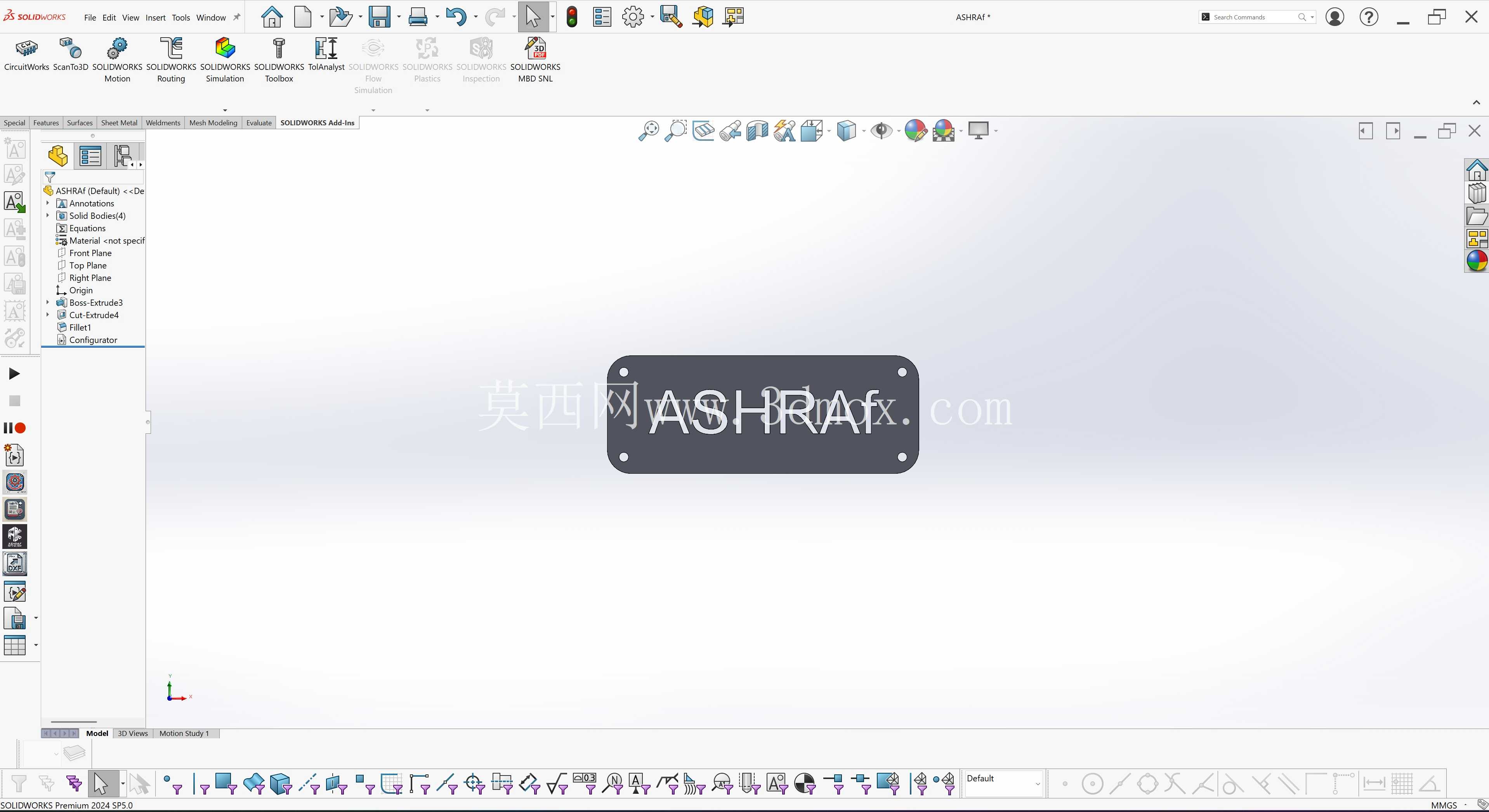
Task: Open the Tools menu
Action: (181, 17)
